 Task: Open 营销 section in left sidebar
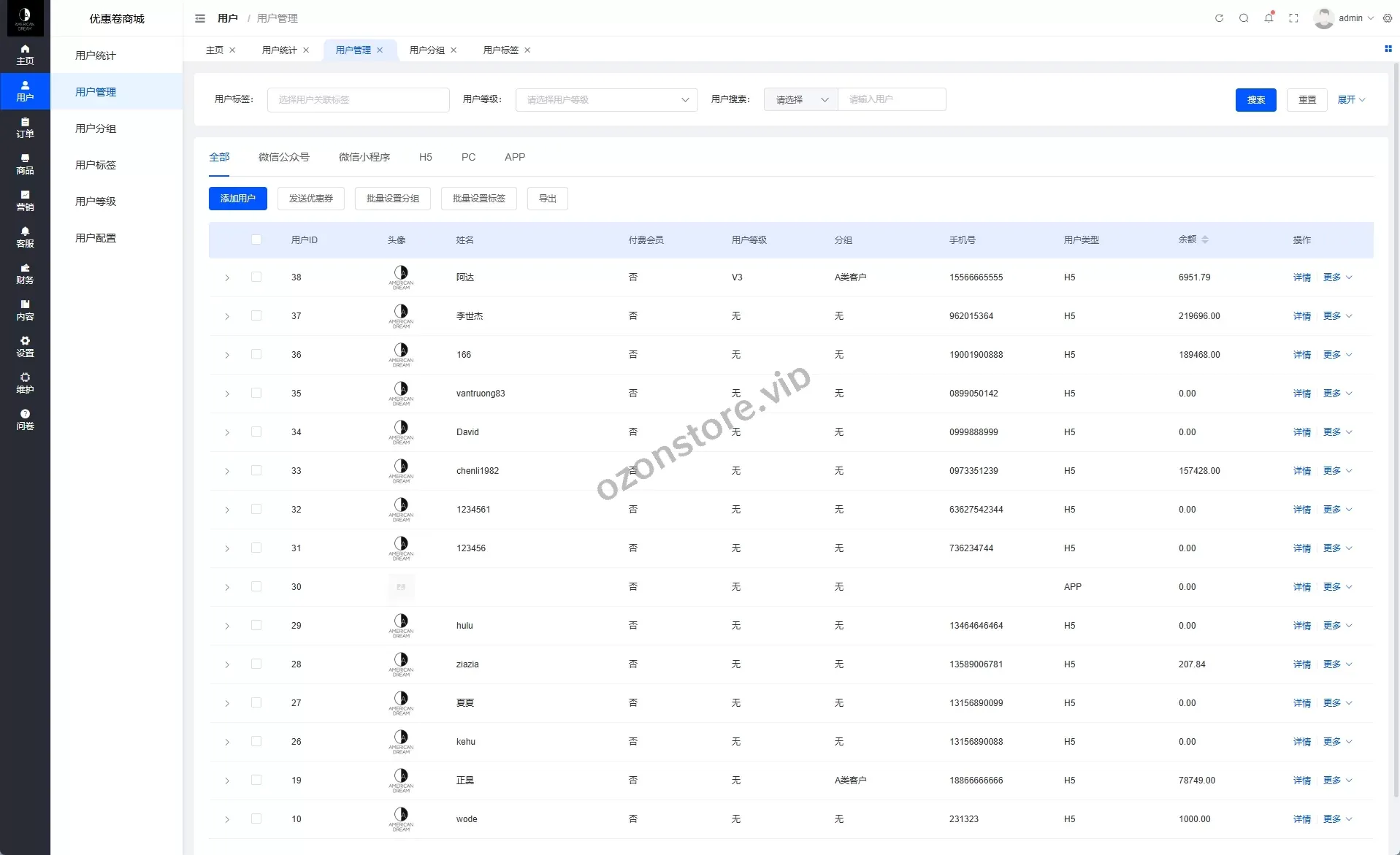[25, 201]
